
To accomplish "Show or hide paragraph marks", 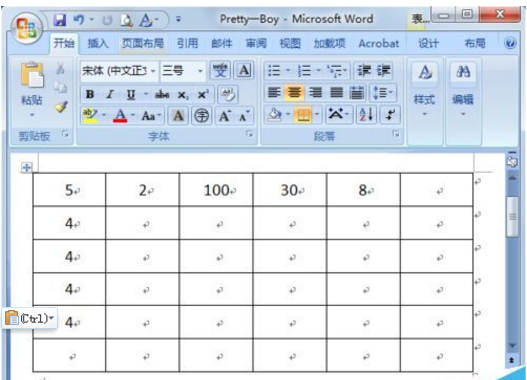I will pyautogui.click(x=390, y=115).
